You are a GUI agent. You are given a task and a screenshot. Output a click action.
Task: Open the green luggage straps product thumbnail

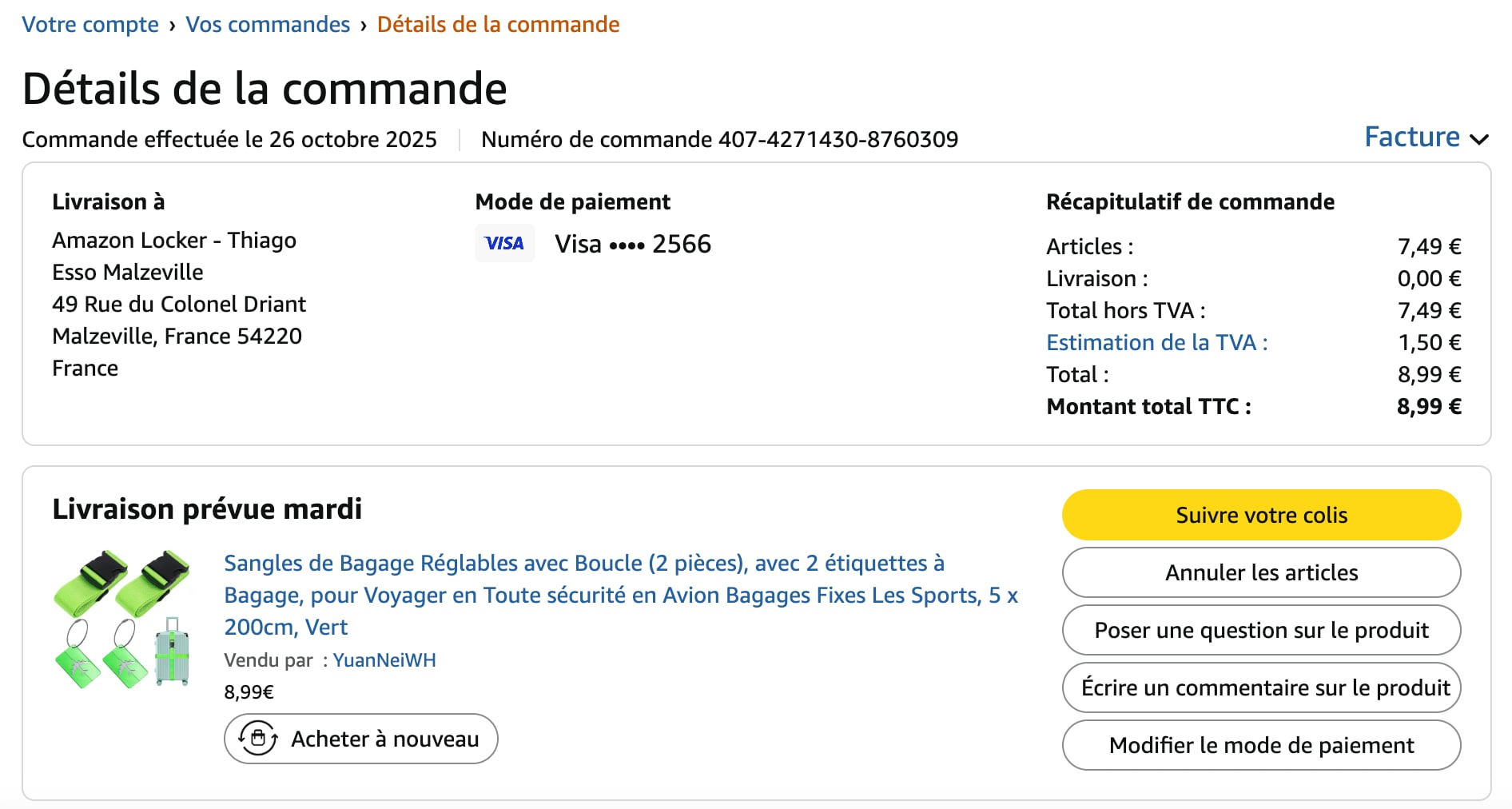[x=122, y=619]
